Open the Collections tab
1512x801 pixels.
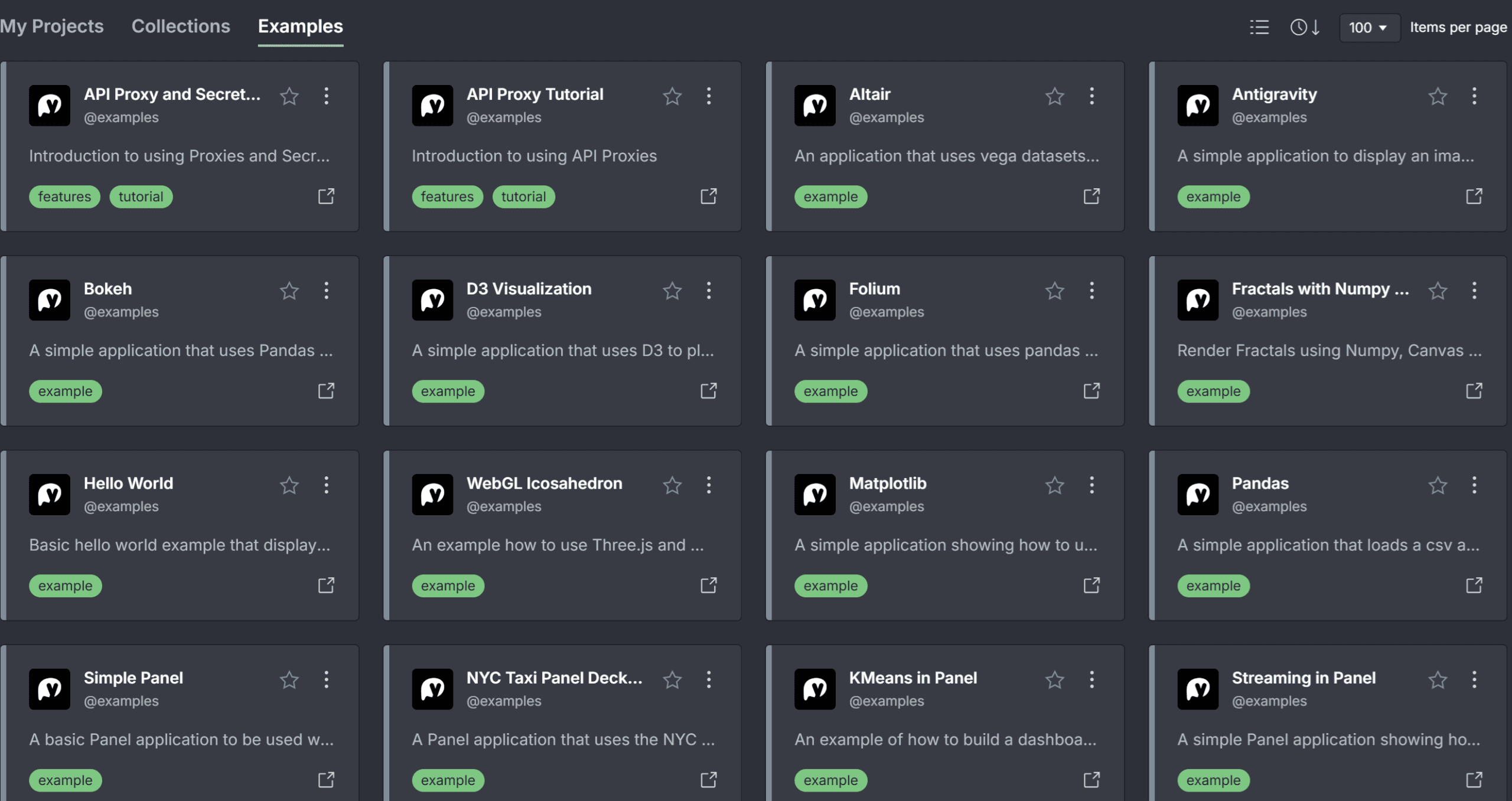[181, 26]
